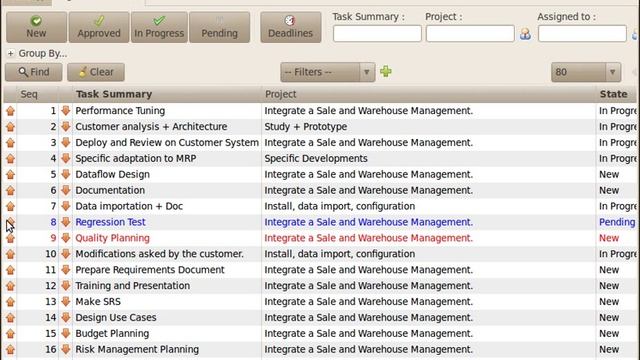Move Specific adaptation to MRP down
The height and width of the screenshot is (360, 640).
point(66,159)
